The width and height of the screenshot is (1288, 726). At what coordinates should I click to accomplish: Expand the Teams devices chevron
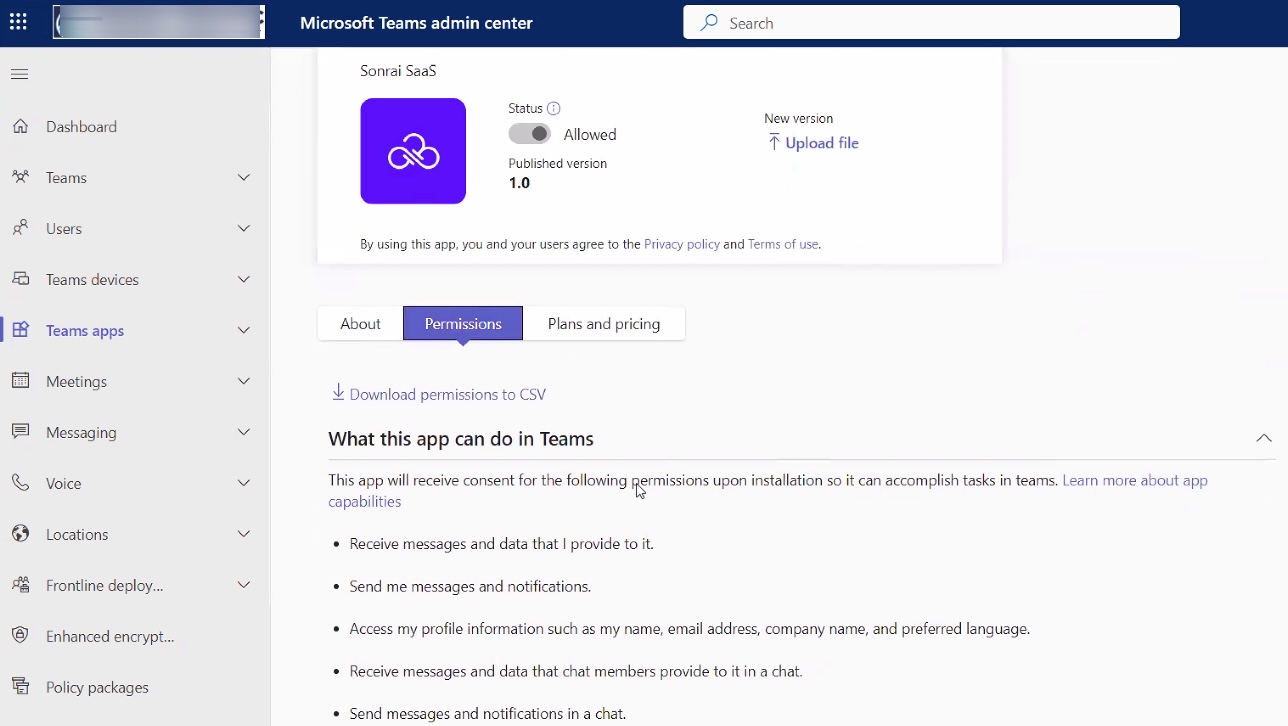(244, 279)
